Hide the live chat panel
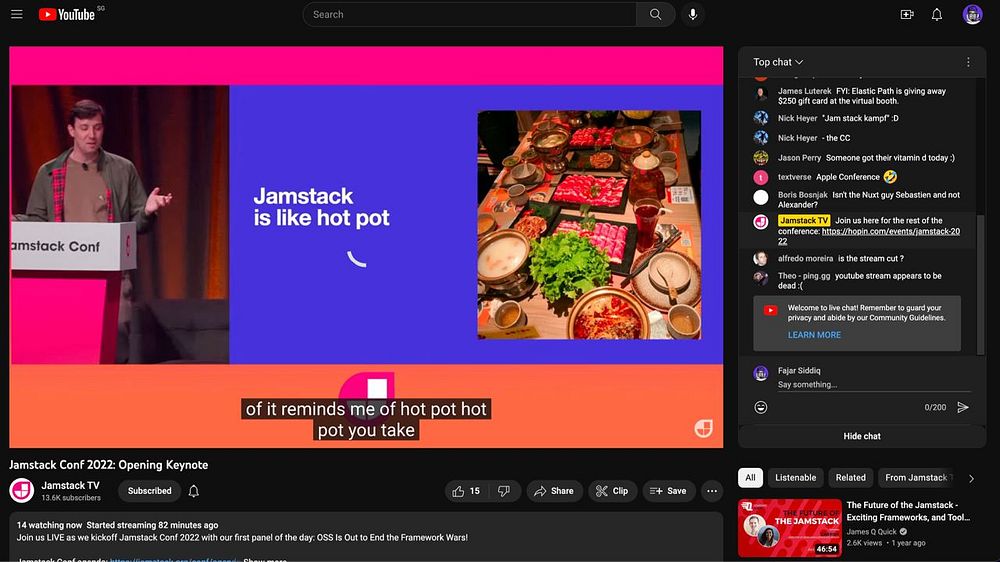The height and width of the screenshot is (562, 1000). point(862,436)
